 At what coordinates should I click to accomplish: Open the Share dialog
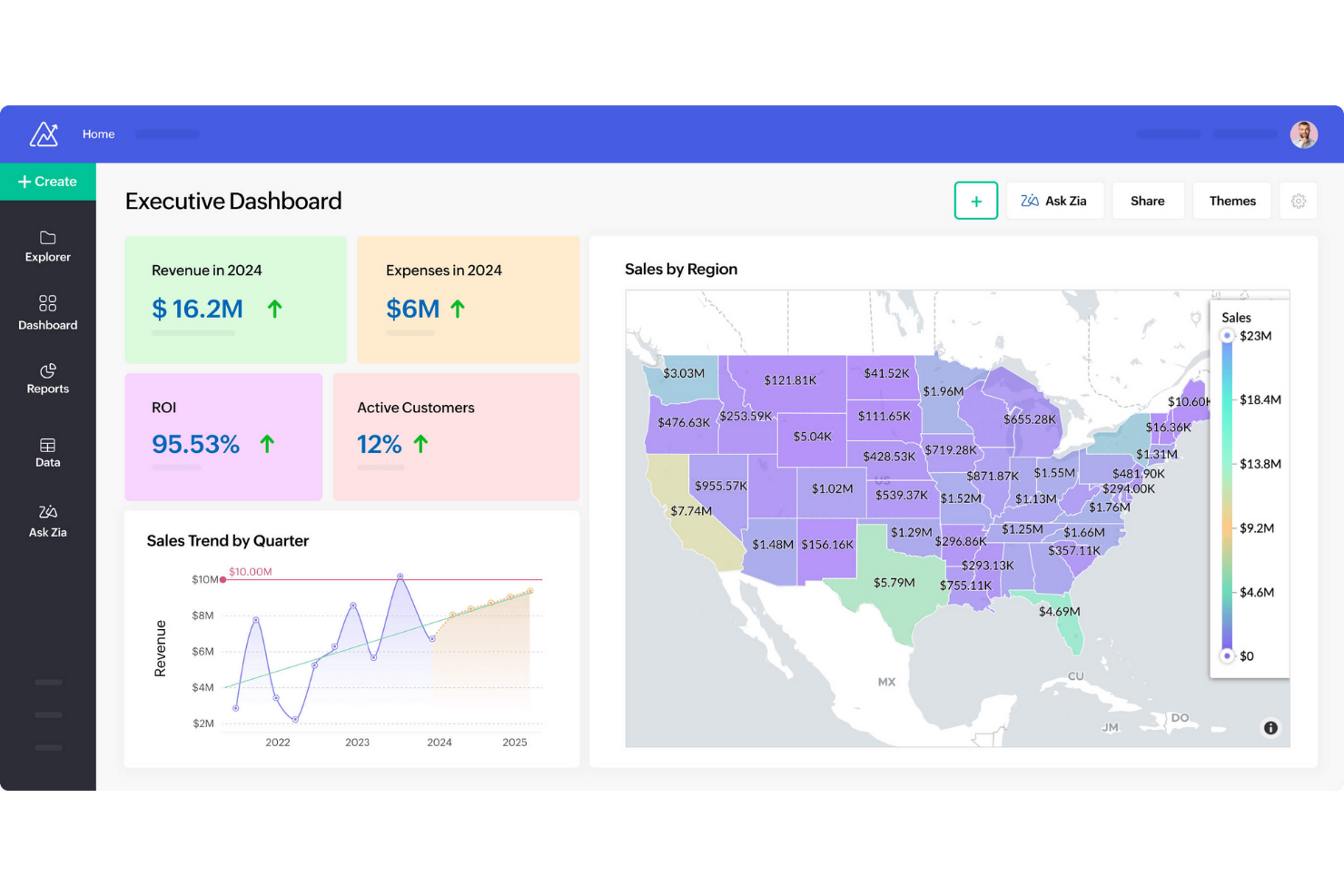point(1147,201)
